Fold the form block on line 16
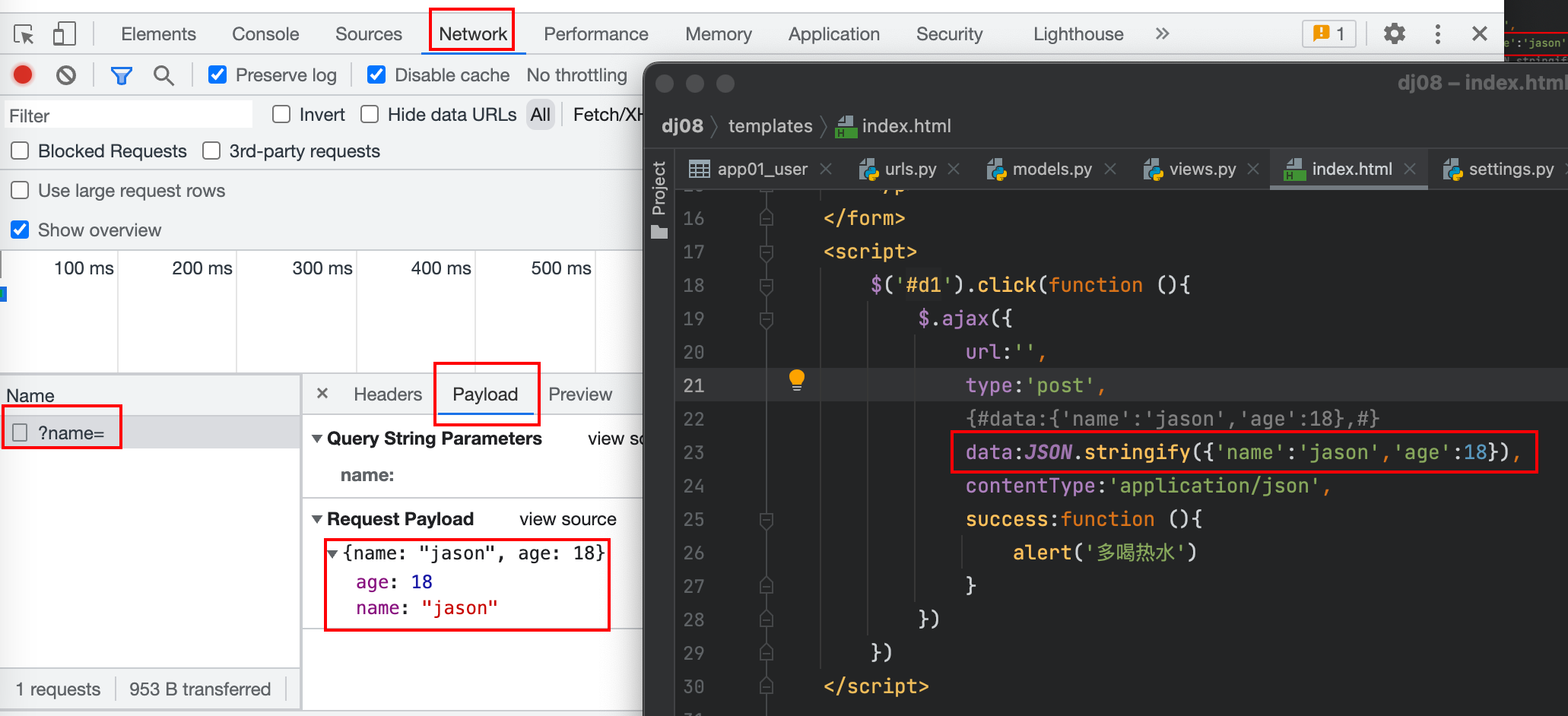 pyautogui.click(x=767, y=219)
